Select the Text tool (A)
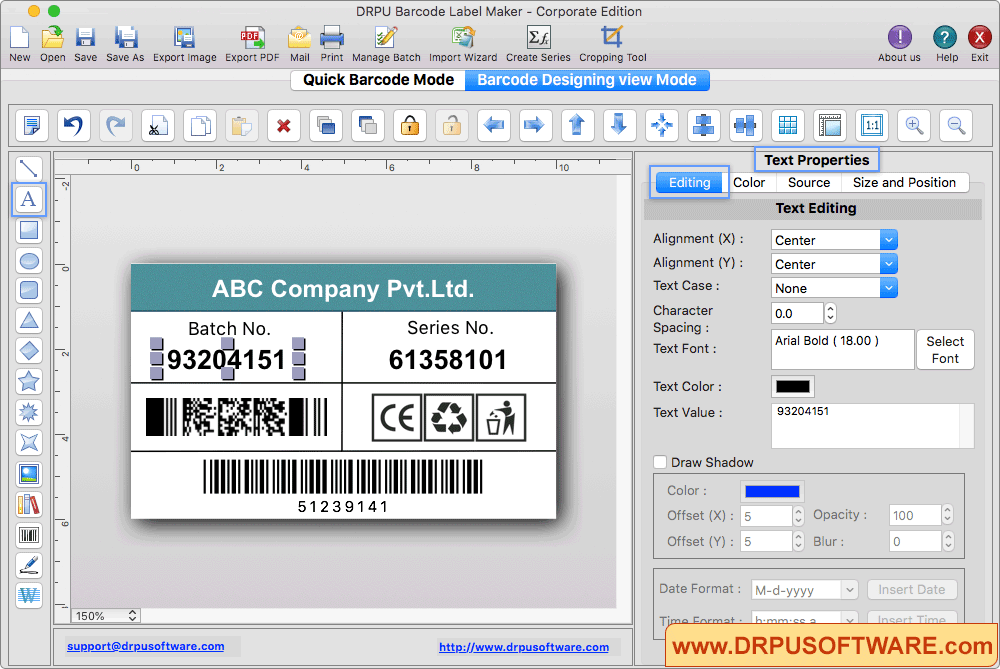1000x669 pixels. (29, 200)
